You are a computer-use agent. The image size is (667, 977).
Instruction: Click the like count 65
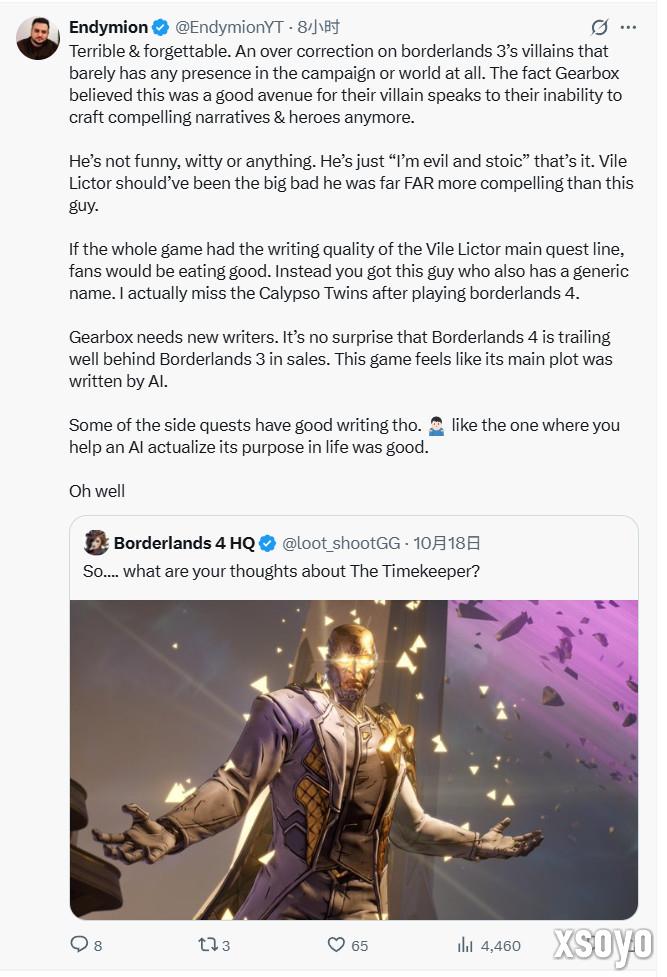pyautogui.click(x=360, y=945)
